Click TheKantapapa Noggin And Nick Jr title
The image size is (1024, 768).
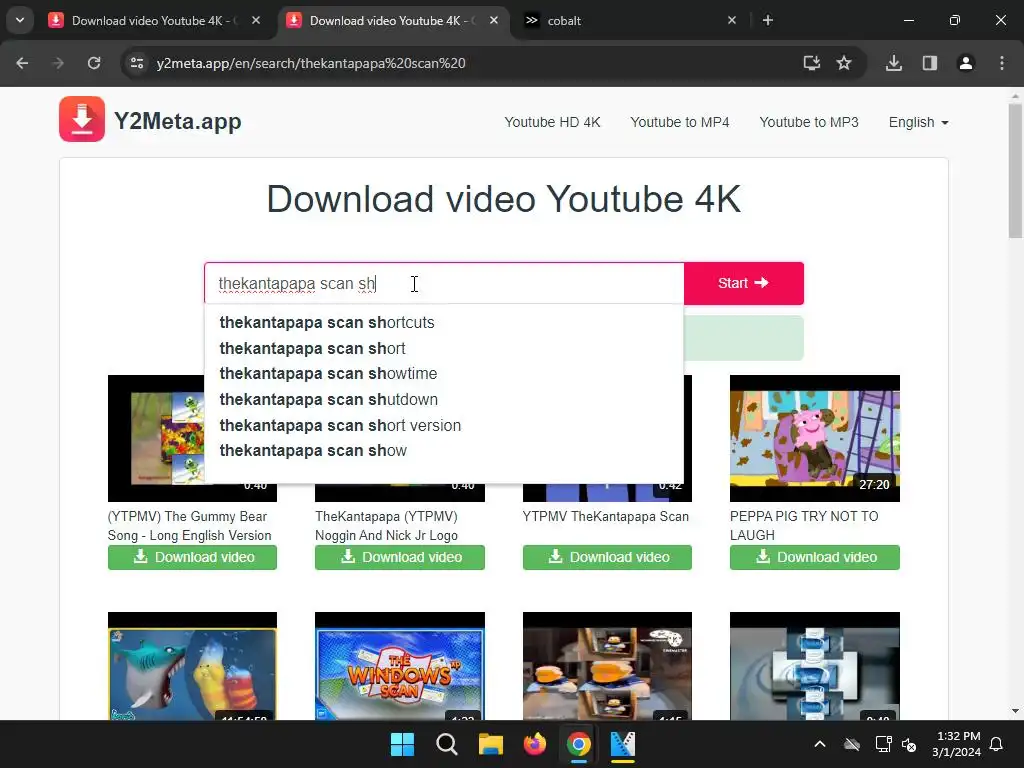pyautogui.click(x=387, y=526)
